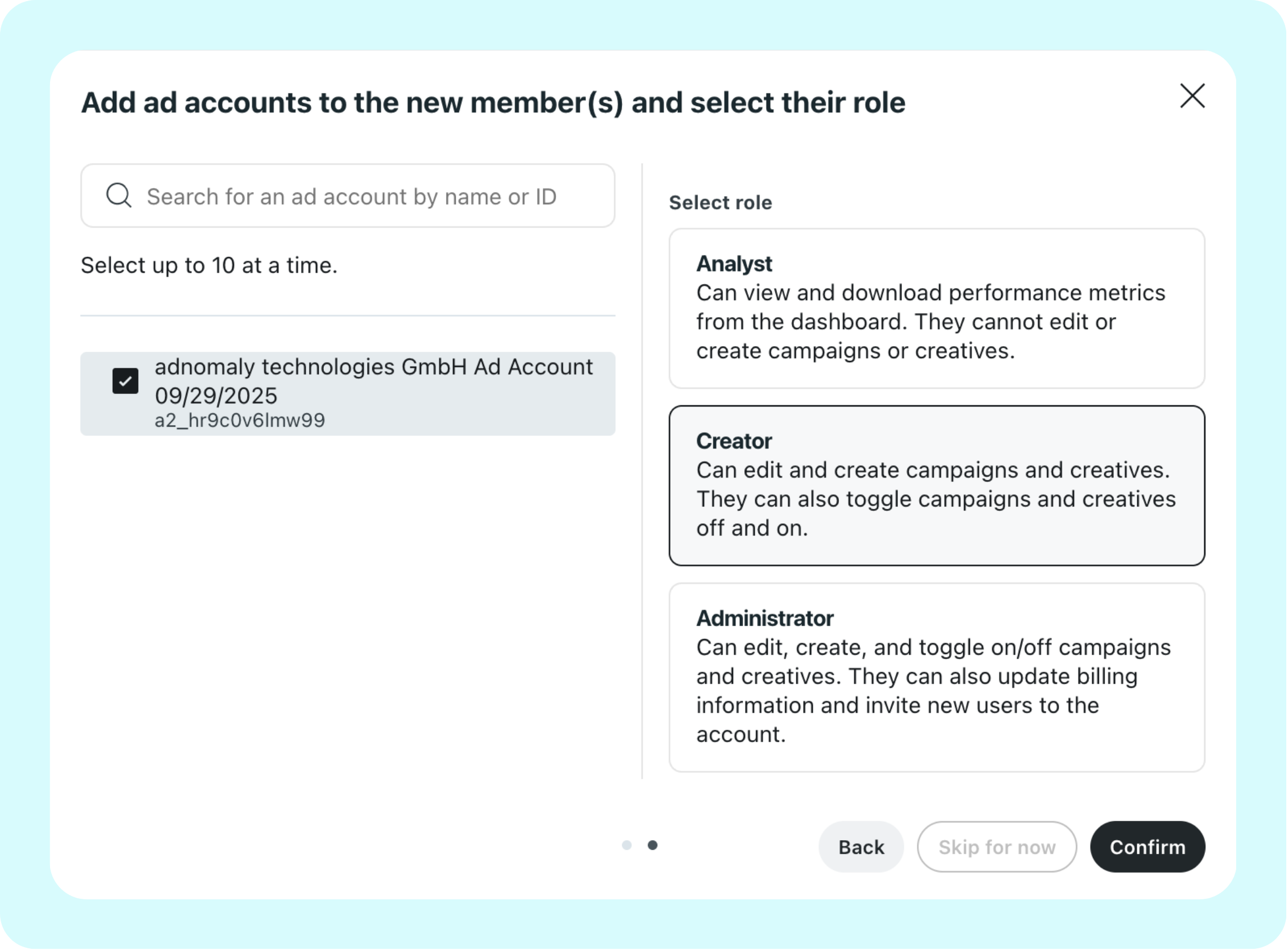Click the adnomaly technologies GmbH account name

click(373, 367)
